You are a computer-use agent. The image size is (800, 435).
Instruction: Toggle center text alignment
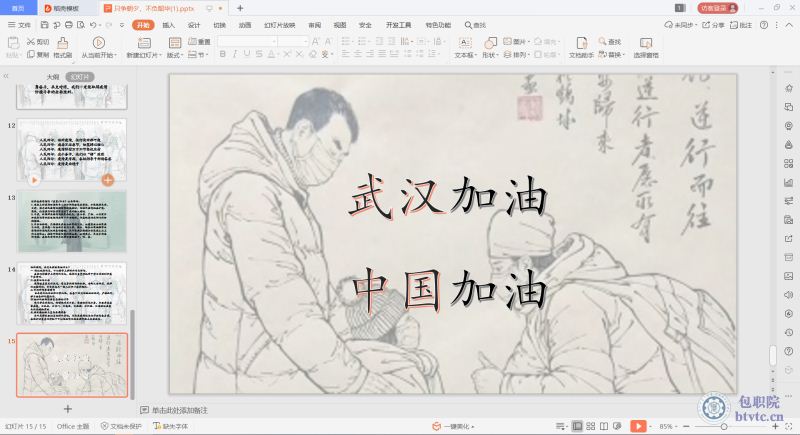coord(358,54)
